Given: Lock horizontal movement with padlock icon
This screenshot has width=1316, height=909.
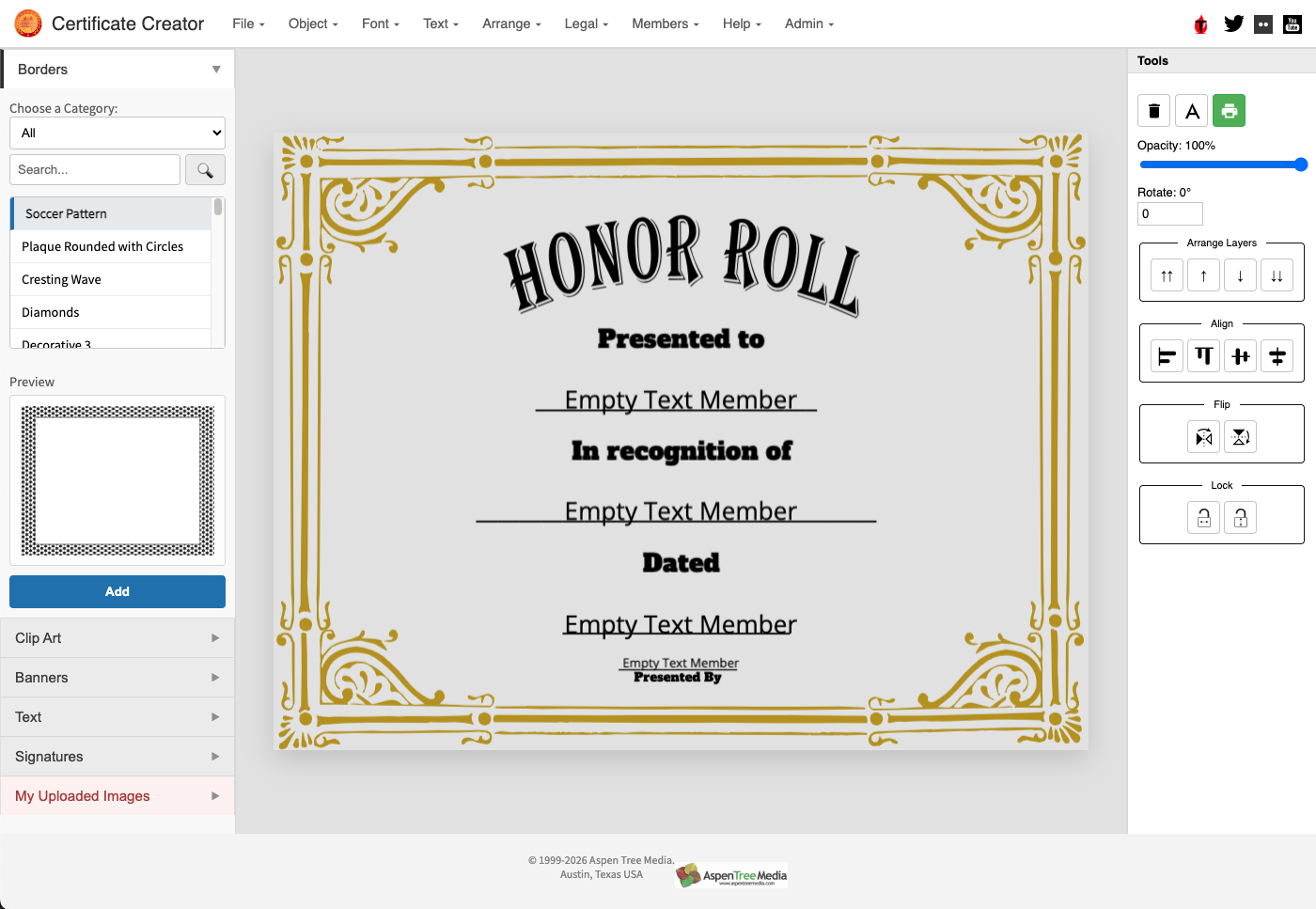Looking at the screenshot, I should 1203,517.
